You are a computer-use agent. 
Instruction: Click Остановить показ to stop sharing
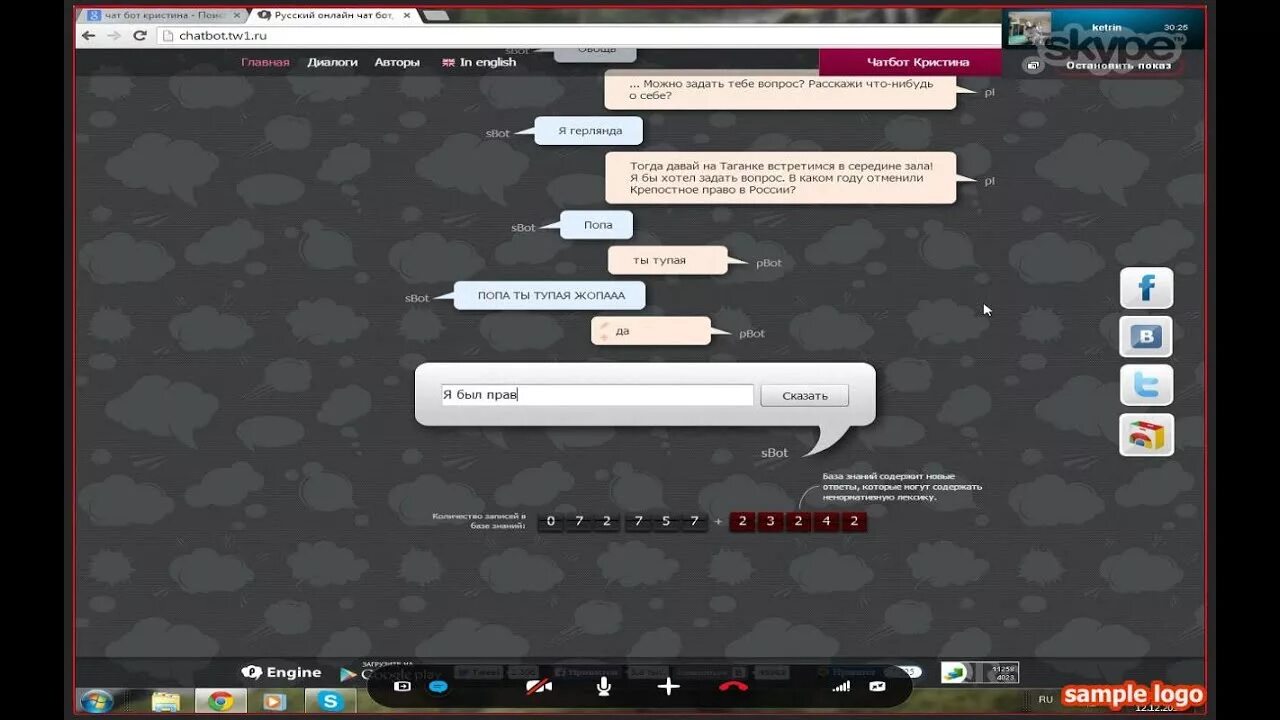[1118, 66]
